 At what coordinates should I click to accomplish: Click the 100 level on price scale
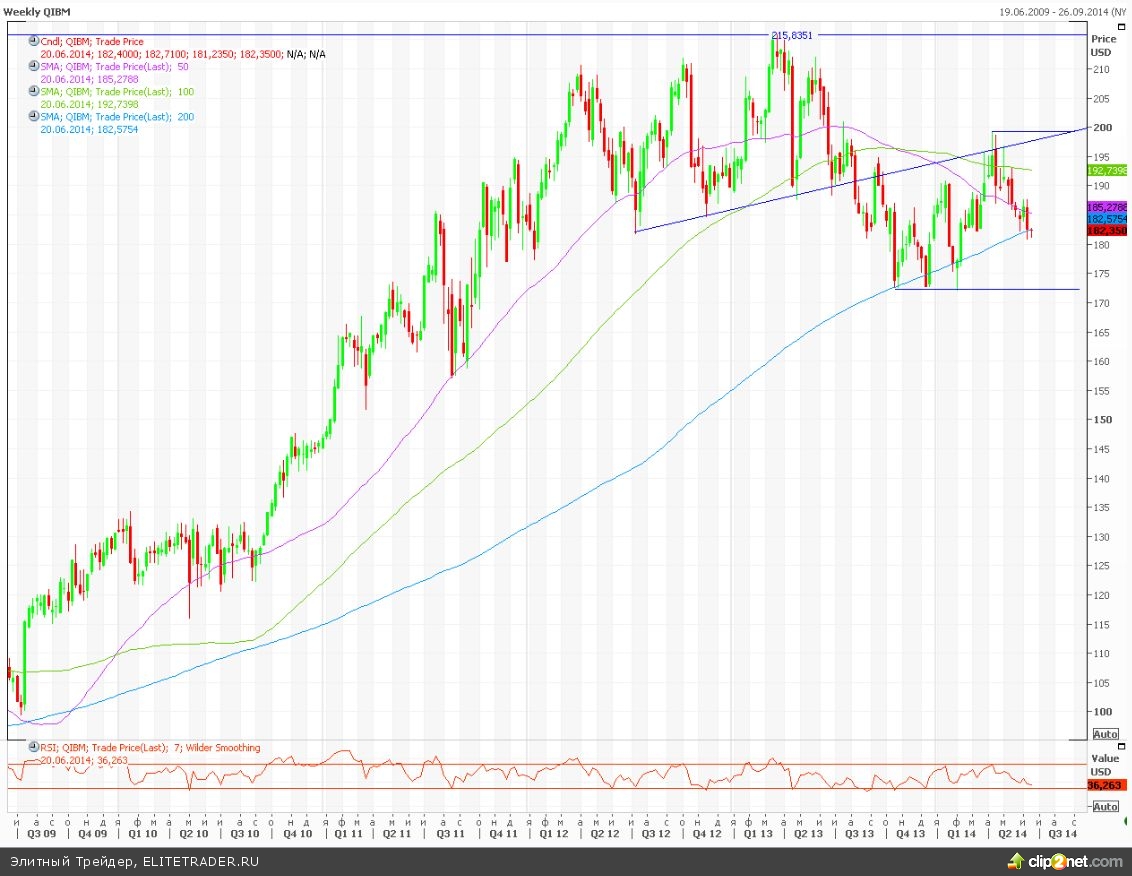click(x=1102, y=711)
